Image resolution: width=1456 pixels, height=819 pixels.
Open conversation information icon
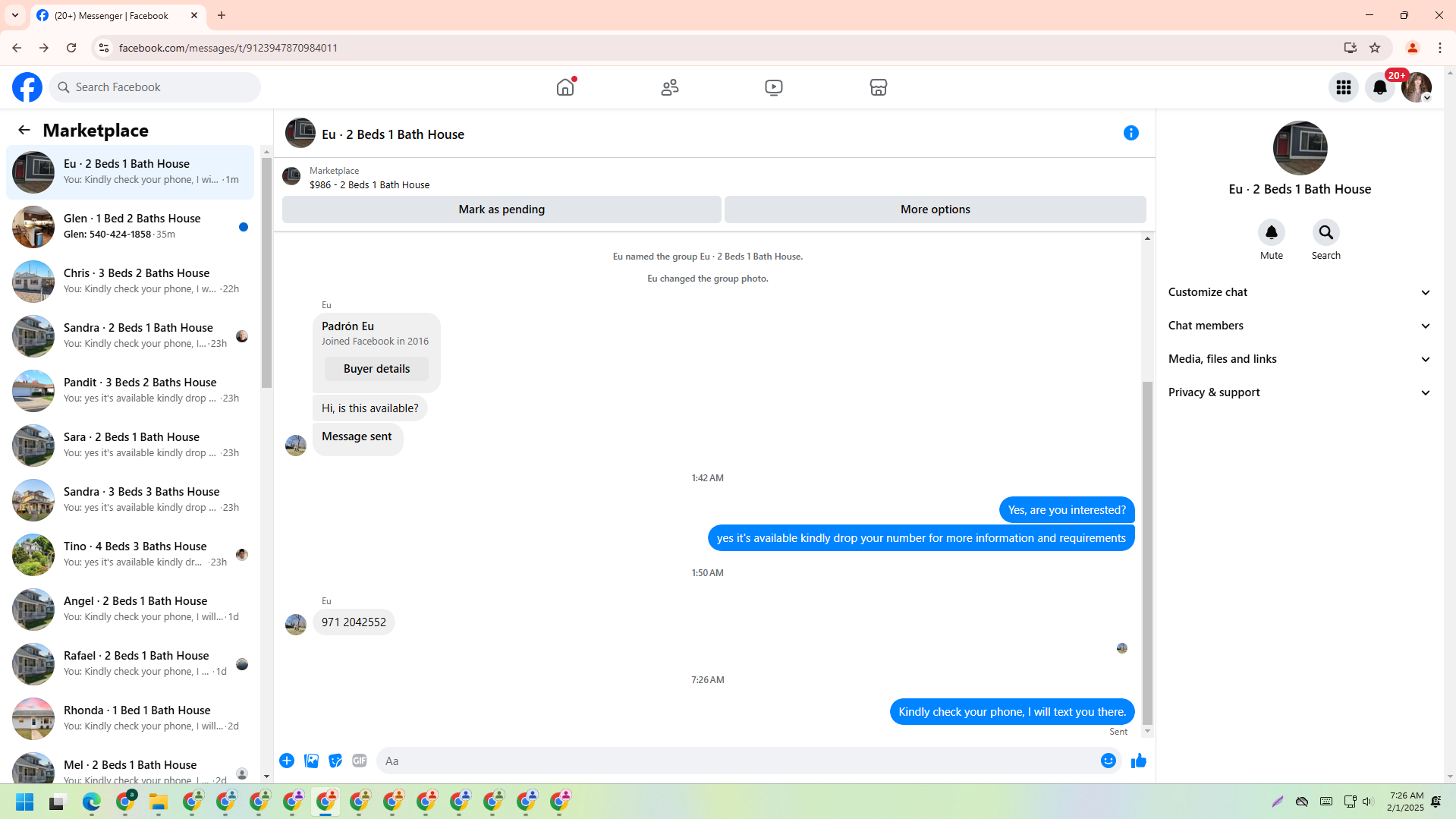[1131, 133]
